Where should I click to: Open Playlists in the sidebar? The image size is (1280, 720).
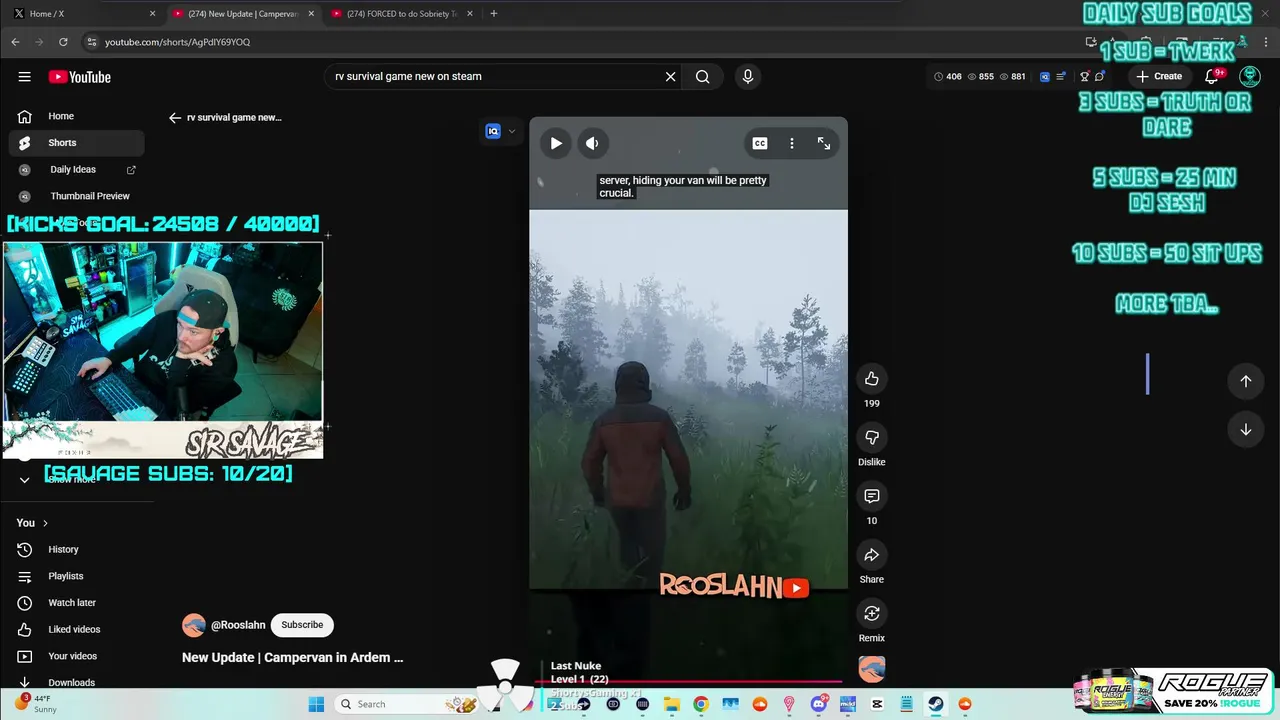(x=76, y=576)
